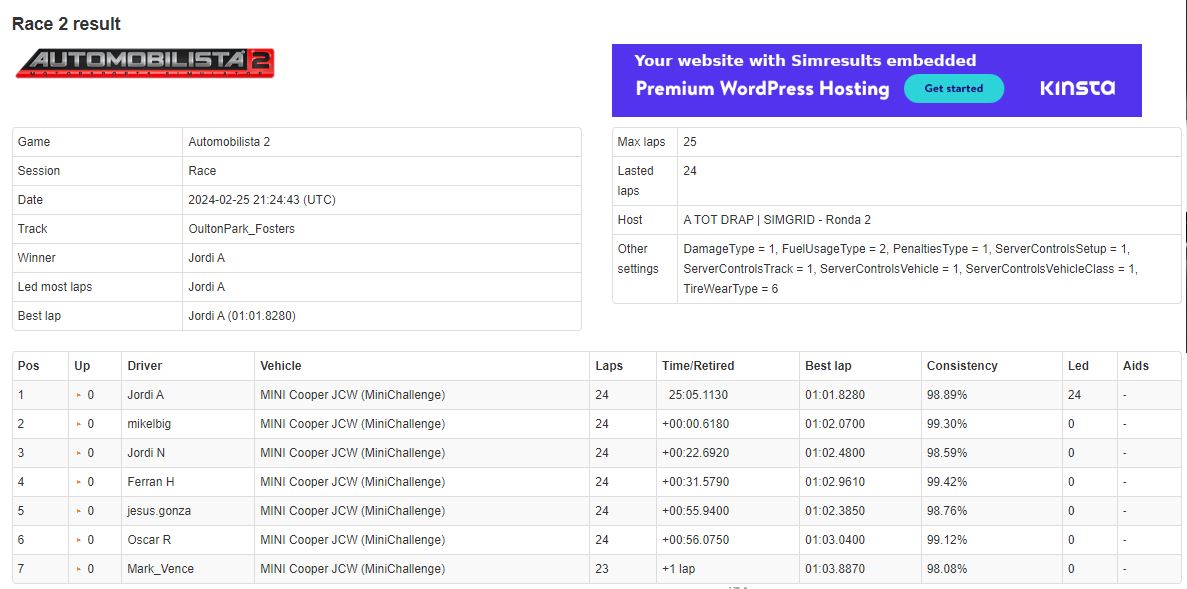Click the position arrow icon for Jordi A
1187x589 pixels.
point(78,395)
